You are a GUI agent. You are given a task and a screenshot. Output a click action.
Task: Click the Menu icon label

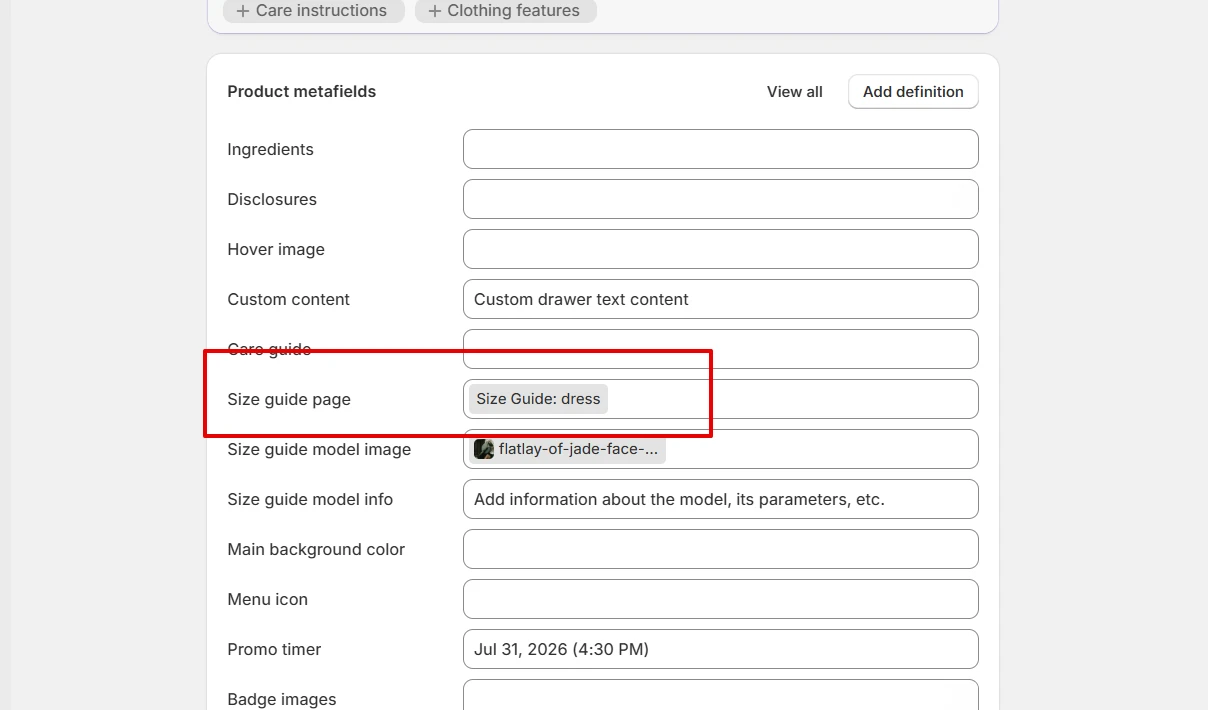pyautogui.click(x=267, y=599)
